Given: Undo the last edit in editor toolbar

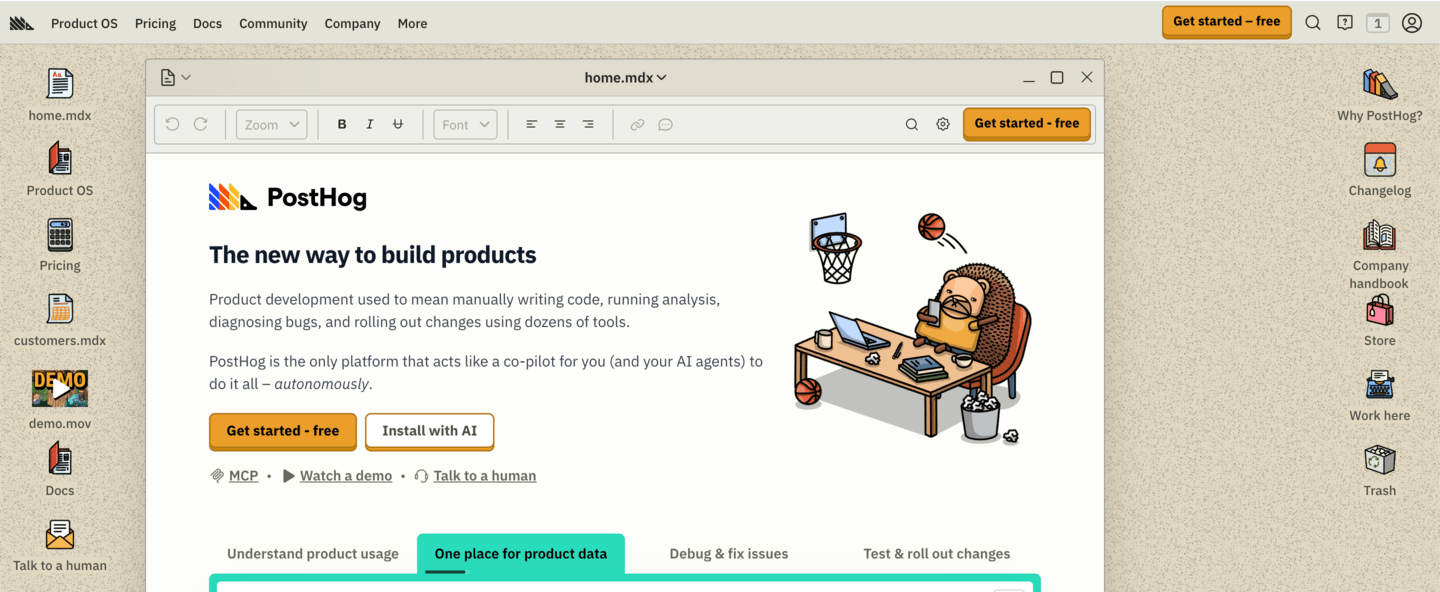Looking at the screenshot, I should 172,124.
